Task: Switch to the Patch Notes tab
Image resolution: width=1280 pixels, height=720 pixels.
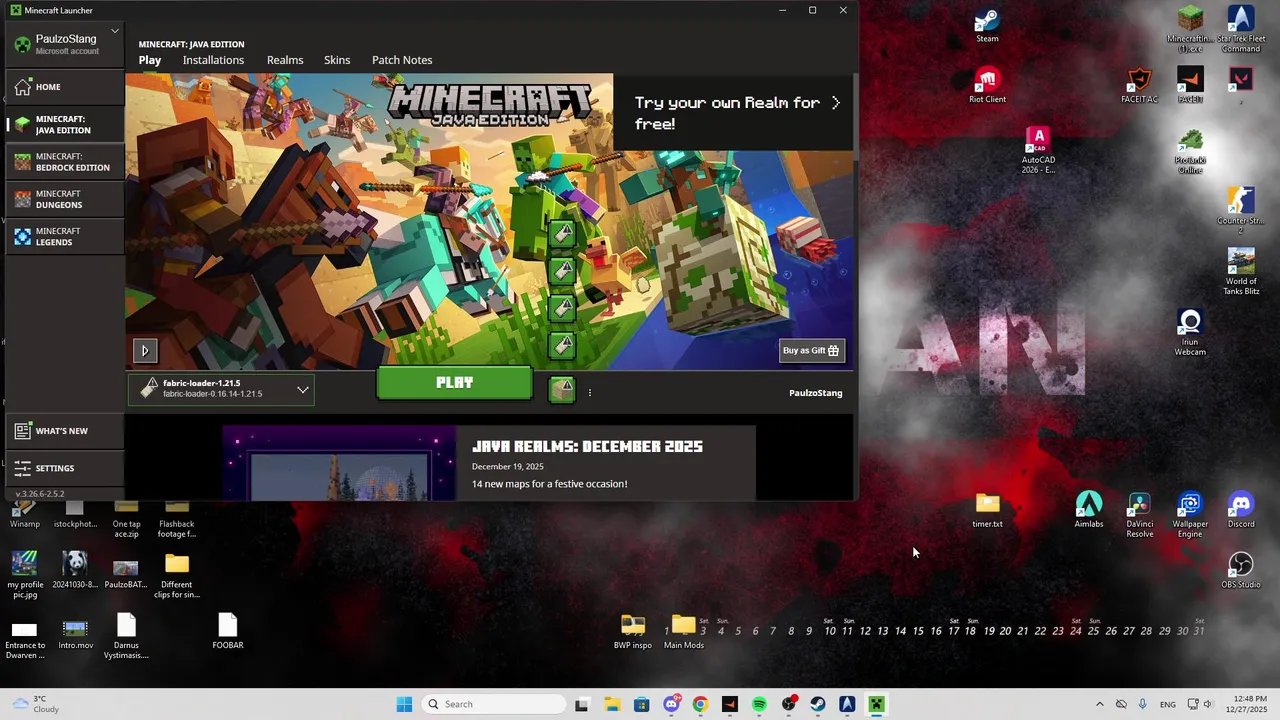Action: [402, 60]
